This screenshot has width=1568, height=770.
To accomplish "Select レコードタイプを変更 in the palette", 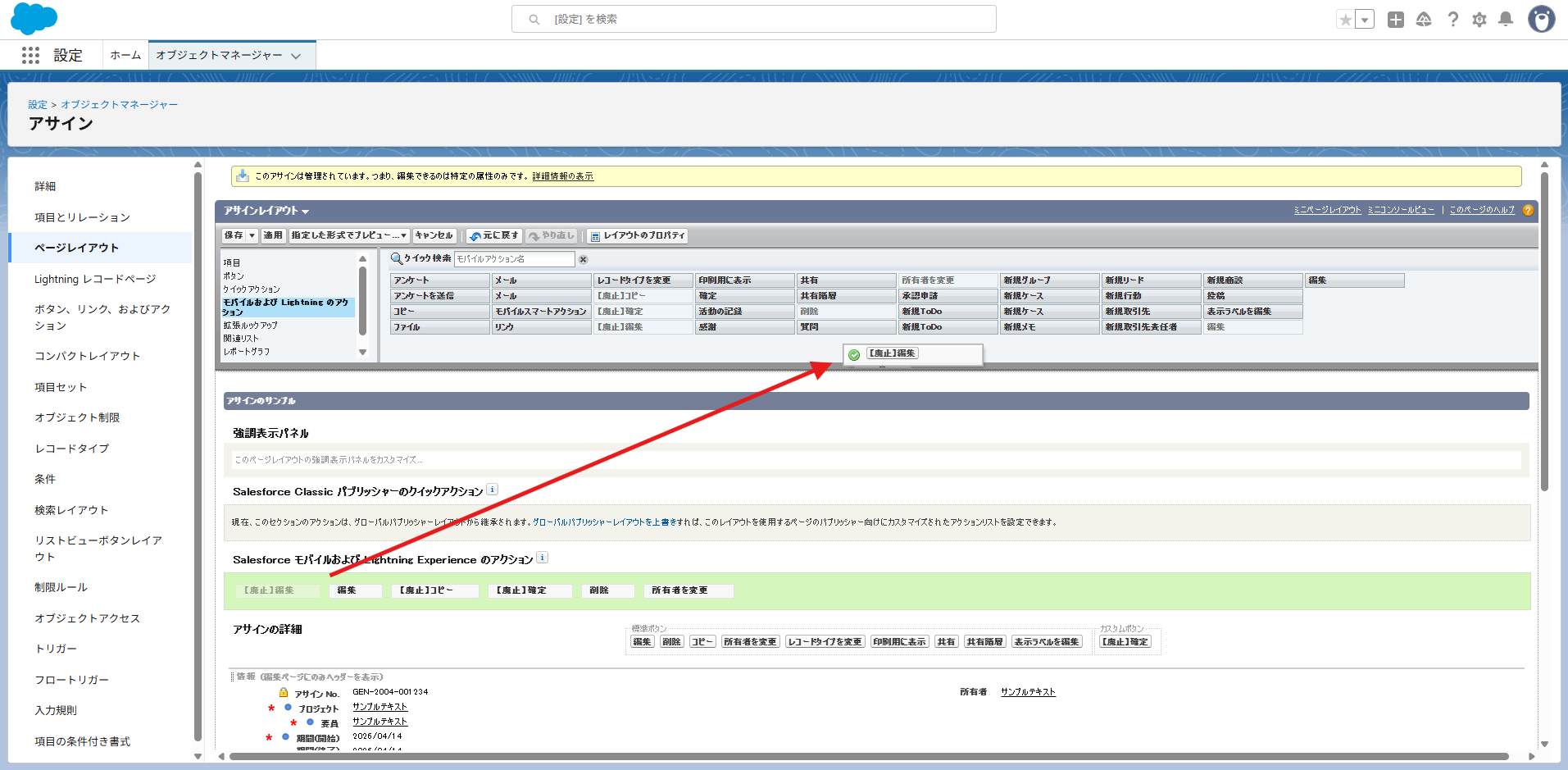I will pyautogui.click(x=643, y=280).
